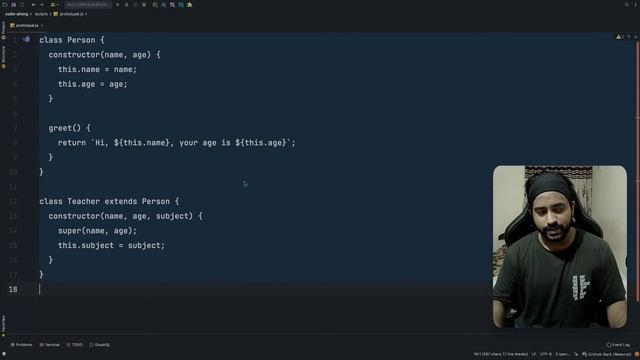This screenshot has width=640, height=360.
Task: Click code-along in the breadcrumb path
Action: (16, 14)
